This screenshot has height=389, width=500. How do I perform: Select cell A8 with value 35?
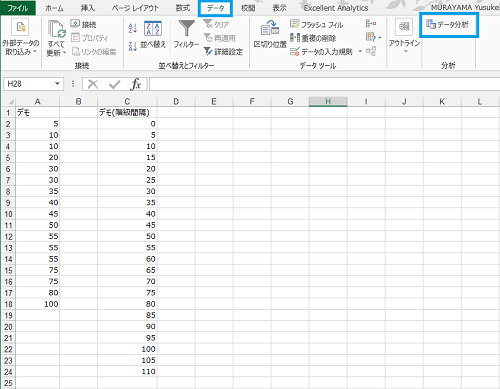(x=38, y=191)
